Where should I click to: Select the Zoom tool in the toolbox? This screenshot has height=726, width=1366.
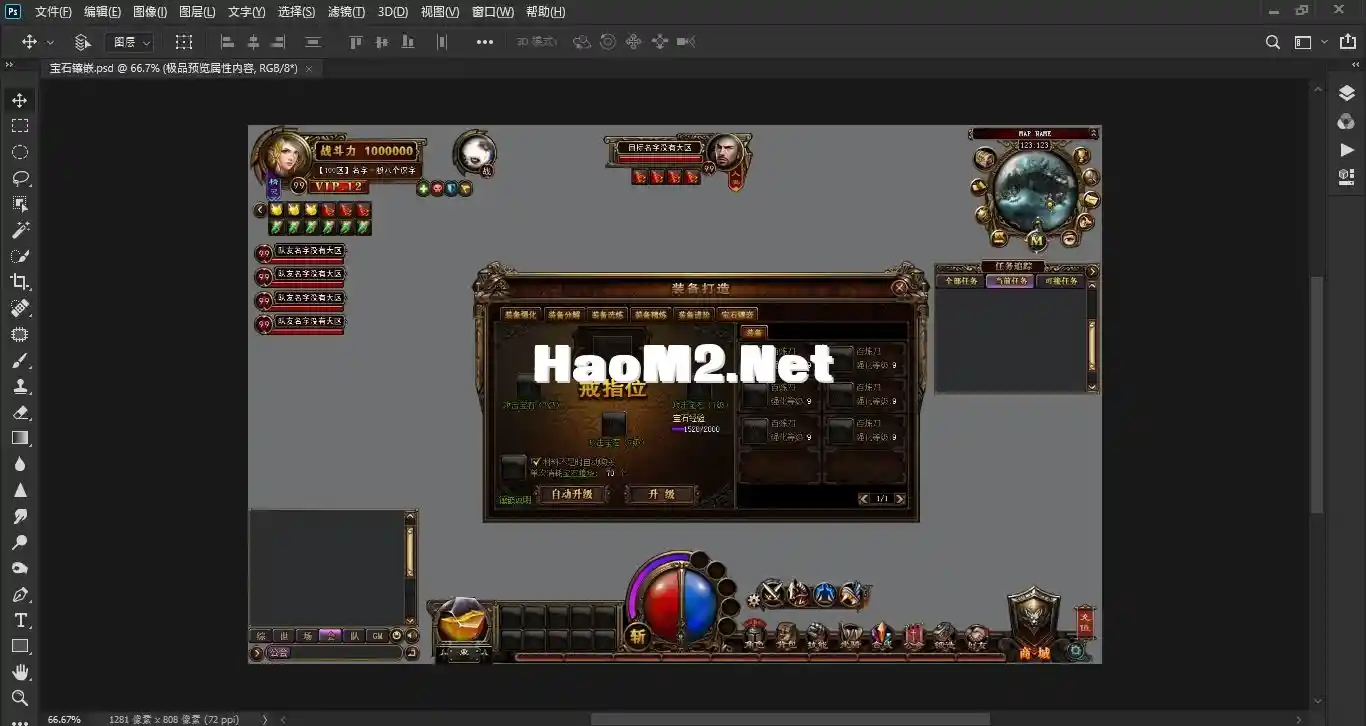pos(20,698)
